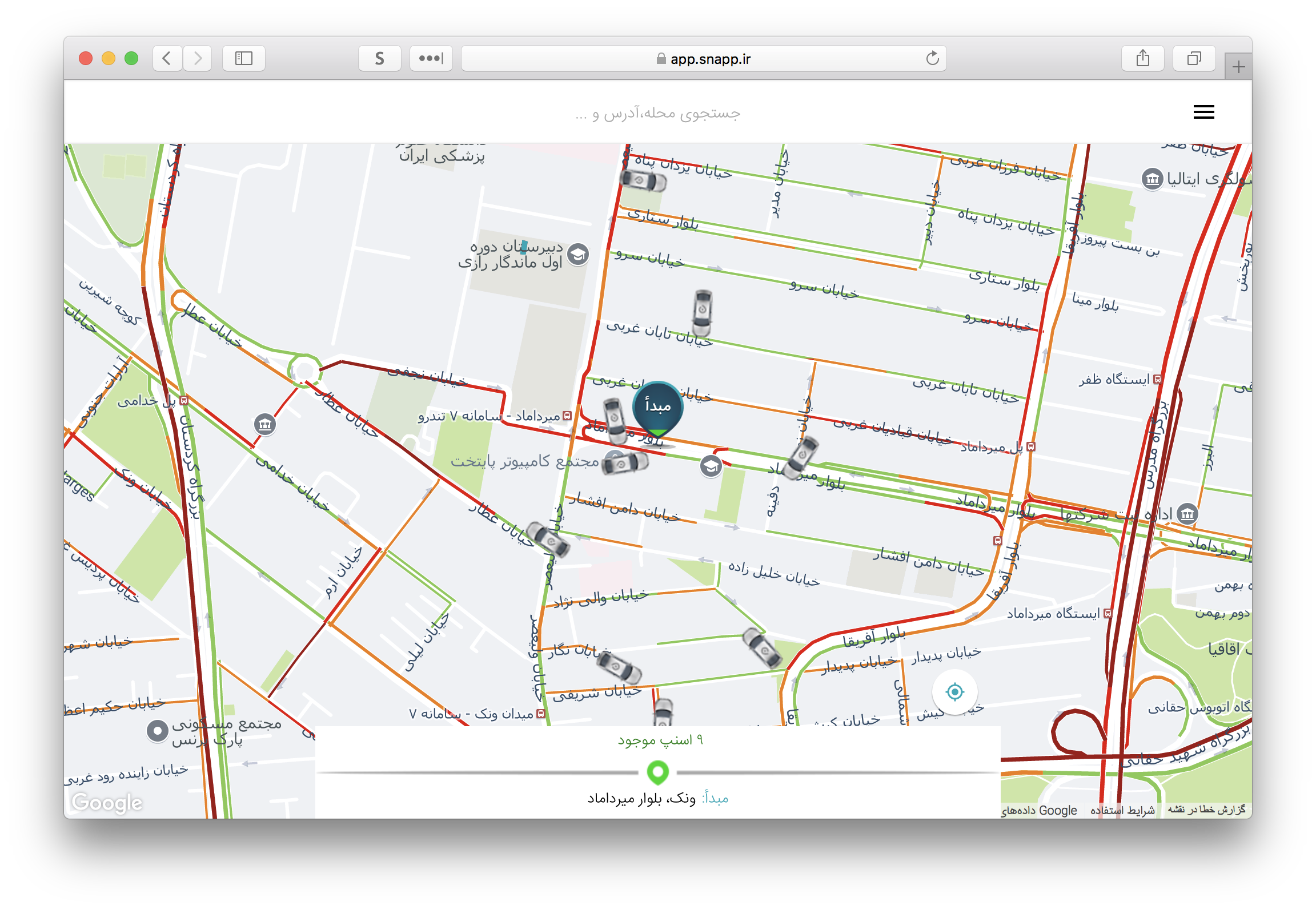This screenshot has height=910, width=1316.
Task: Click the دبیرستان رازی school icon
Action: pyautogui.click(x=578, y=255)
